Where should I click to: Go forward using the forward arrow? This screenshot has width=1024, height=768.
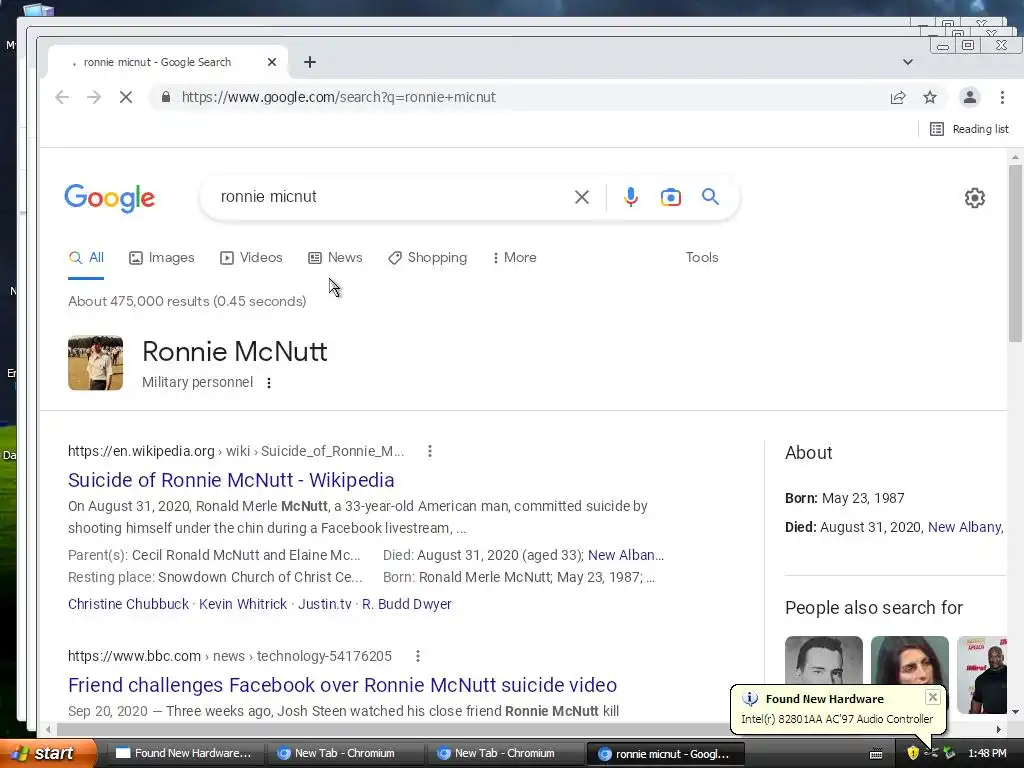pos(94,97)
